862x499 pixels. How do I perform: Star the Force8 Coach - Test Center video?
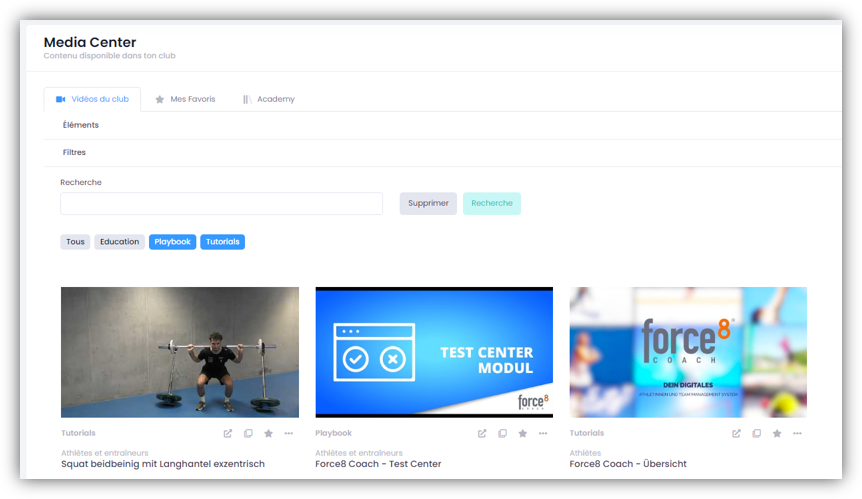tap(522, 433)
